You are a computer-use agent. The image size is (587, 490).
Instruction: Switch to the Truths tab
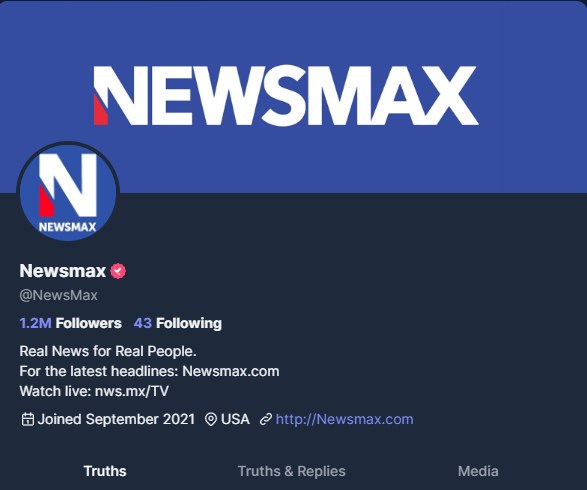[x=105, y=471]
